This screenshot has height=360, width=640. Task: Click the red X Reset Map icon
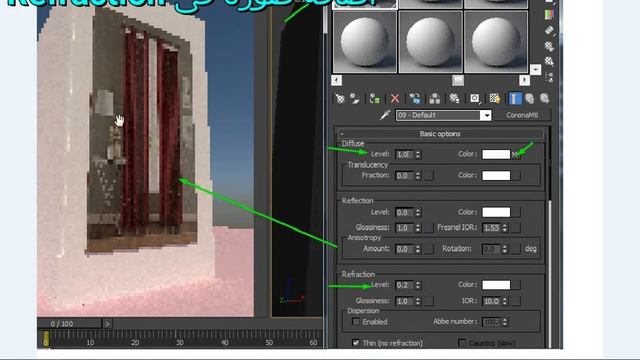(x=395, y=98)
